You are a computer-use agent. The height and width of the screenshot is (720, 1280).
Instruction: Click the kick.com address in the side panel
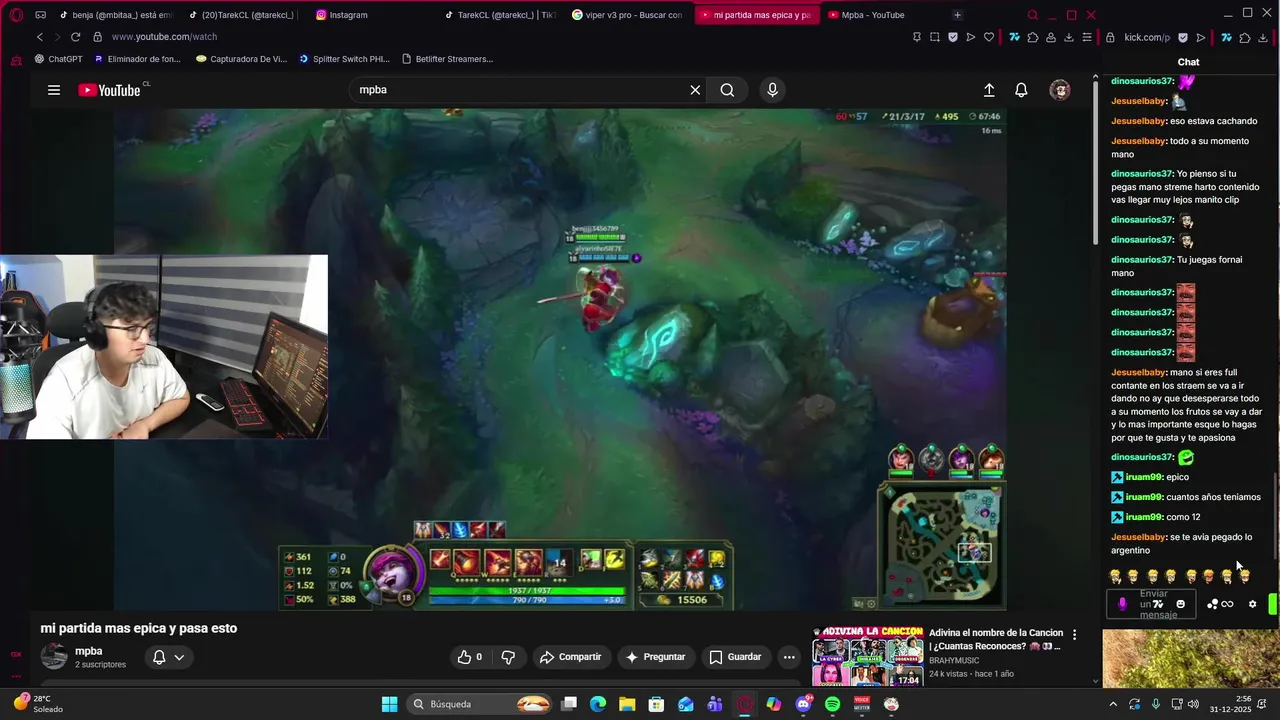(x=1147, y=37)
